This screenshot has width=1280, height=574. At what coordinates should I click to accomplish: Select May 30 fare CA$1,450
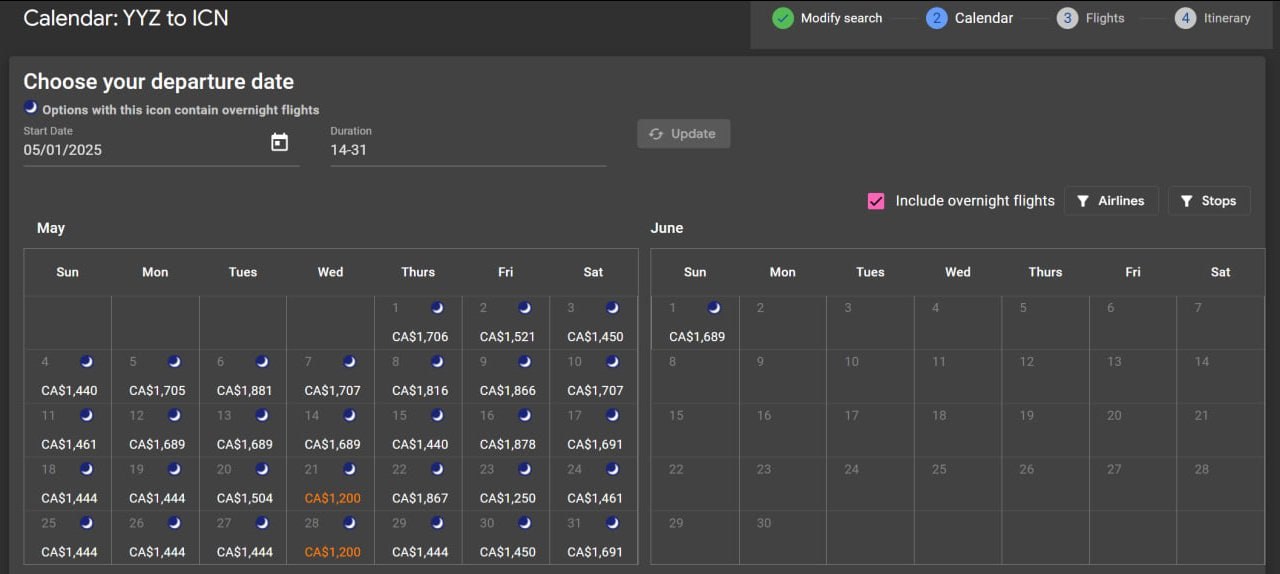click(508, 552)
